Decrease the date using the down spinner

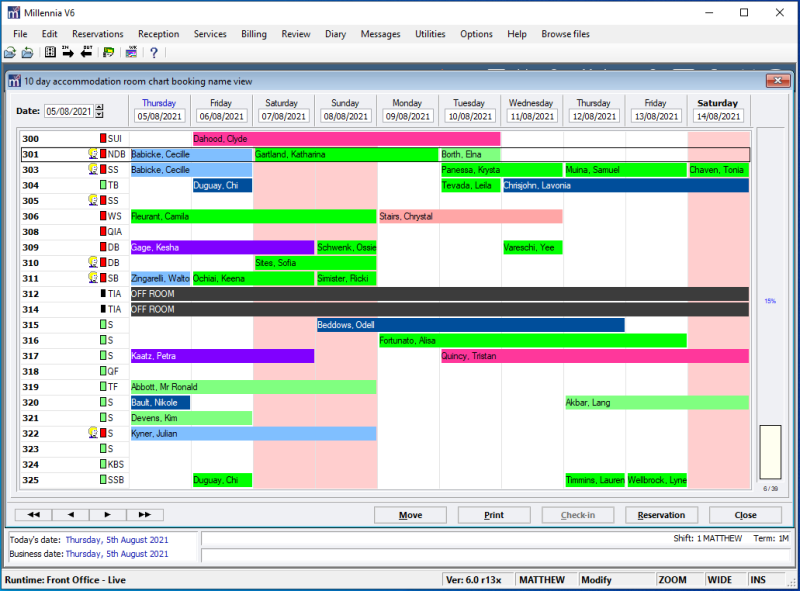tap(99, 115)
